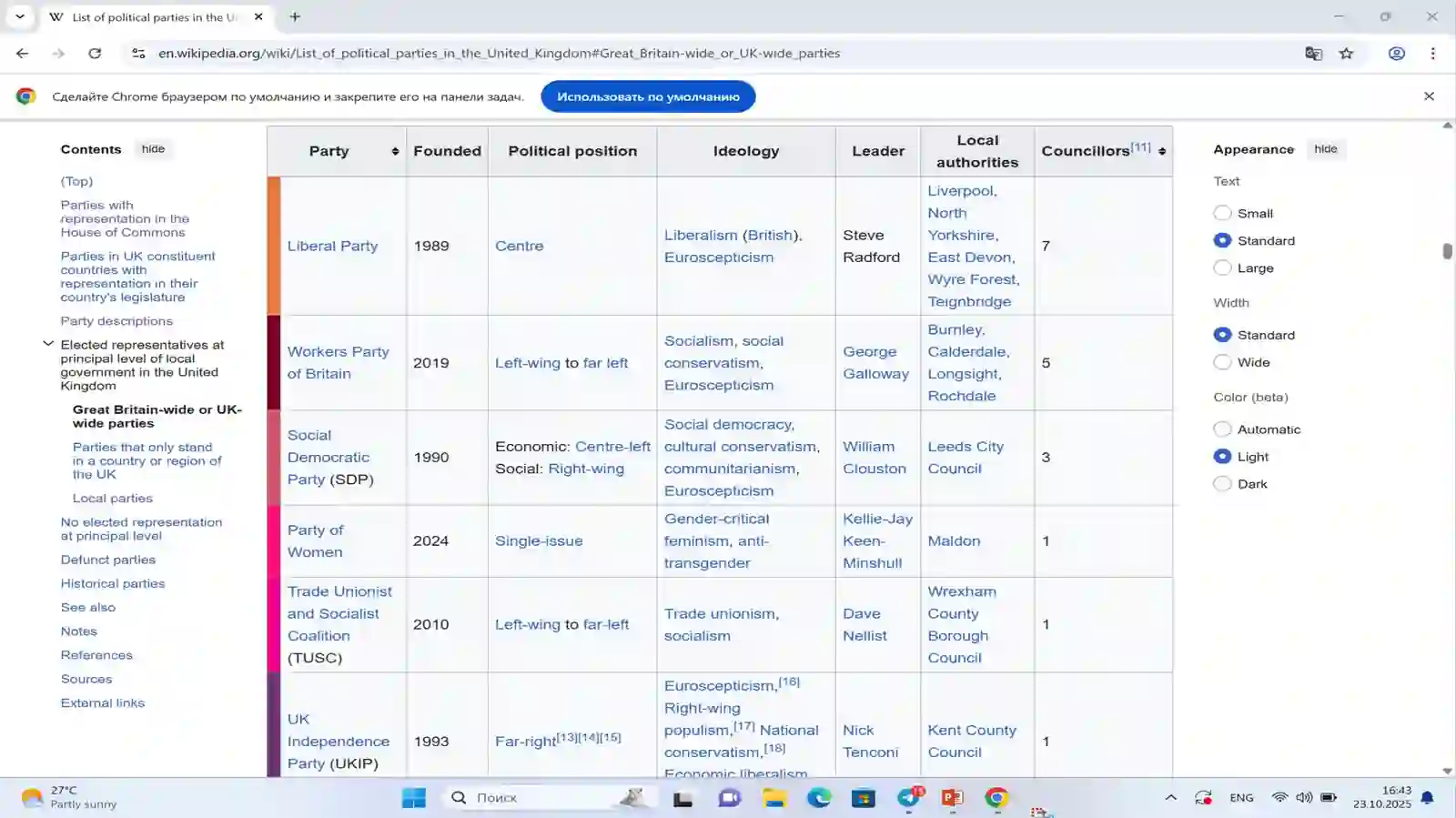Open the Wi-Fi network tray icon
The image size is (1456, 818).
pyautogui.click(x=1279, y=798)
